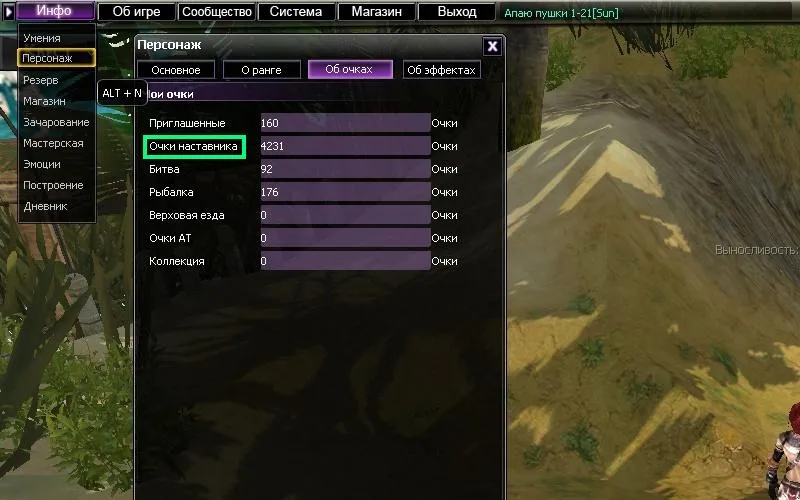The width and height of the screenshot is (800, 500).
Task: Open the Дневник entry
Action: [x=45, y=206]
